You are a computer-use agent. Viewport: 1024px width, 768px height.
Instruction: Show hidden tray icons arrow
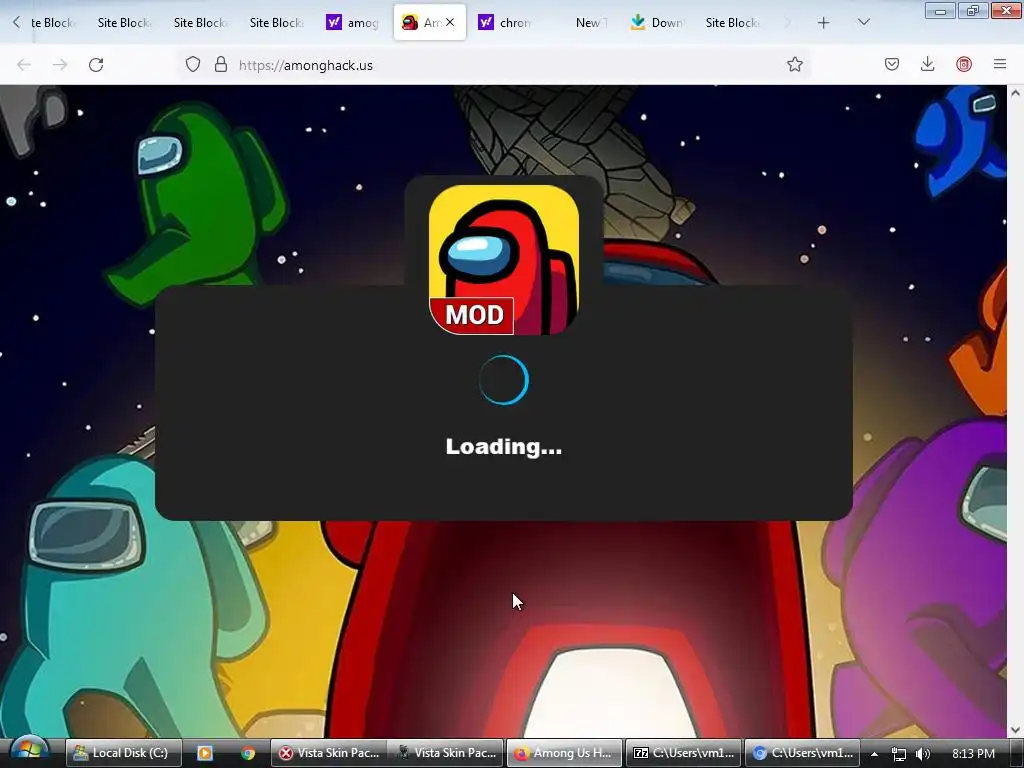point(874,754)
